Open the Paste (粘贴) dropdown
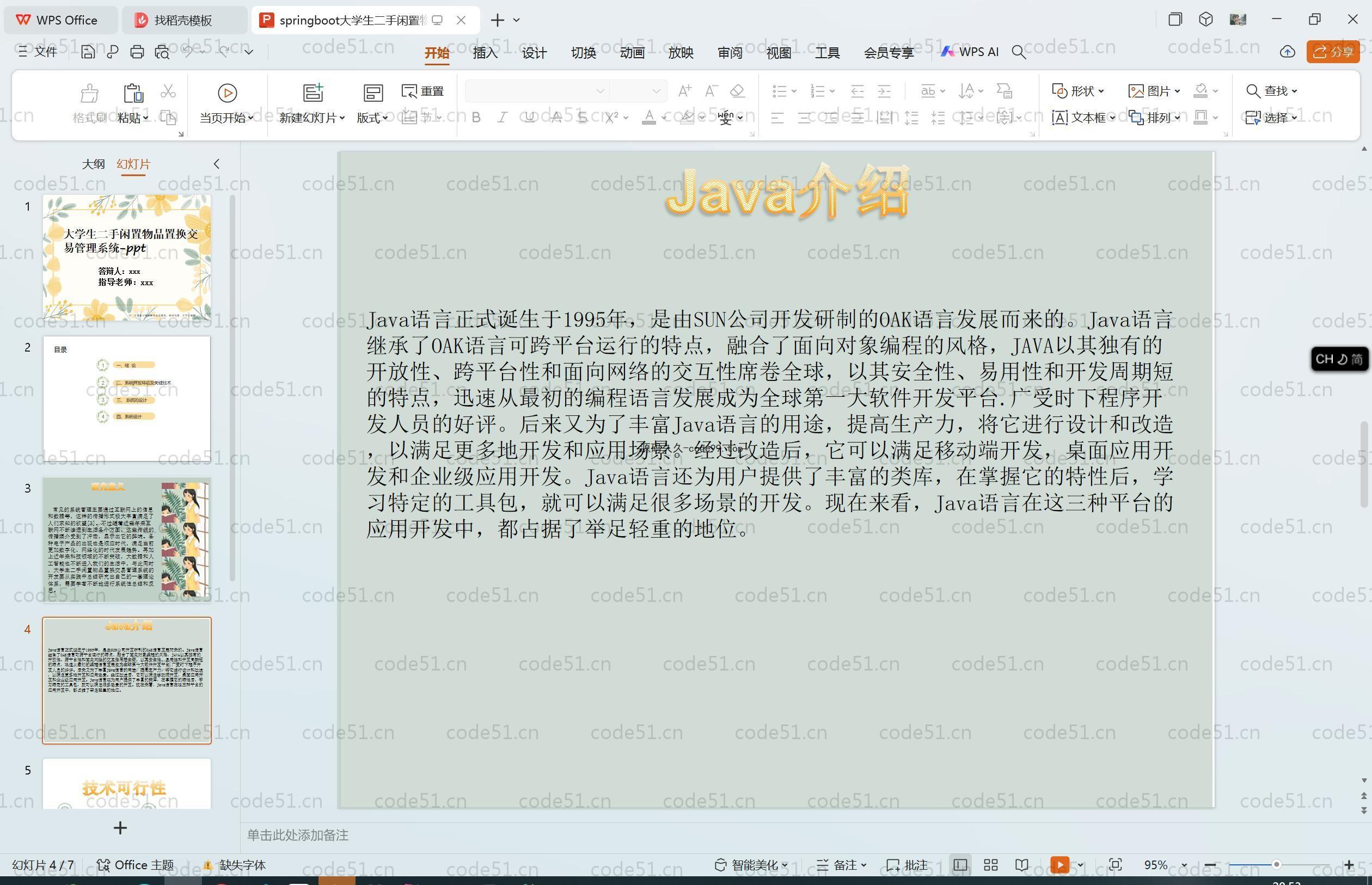This screenshot has width=1372, height=885. pyautogui.click(x=133, y=118)
